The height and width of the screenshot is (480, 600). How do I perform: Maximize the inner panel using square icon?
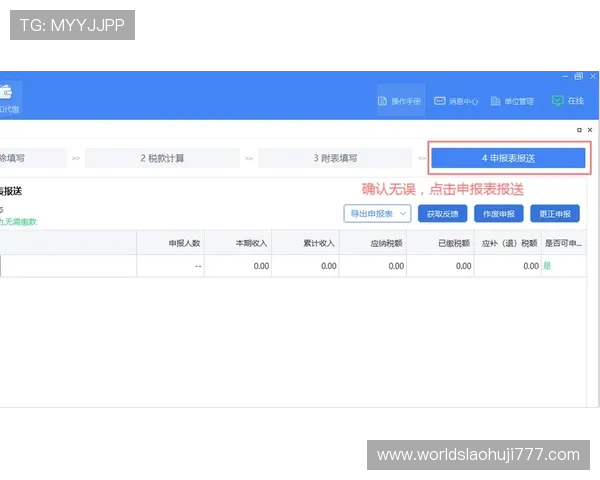coord(579,130)
